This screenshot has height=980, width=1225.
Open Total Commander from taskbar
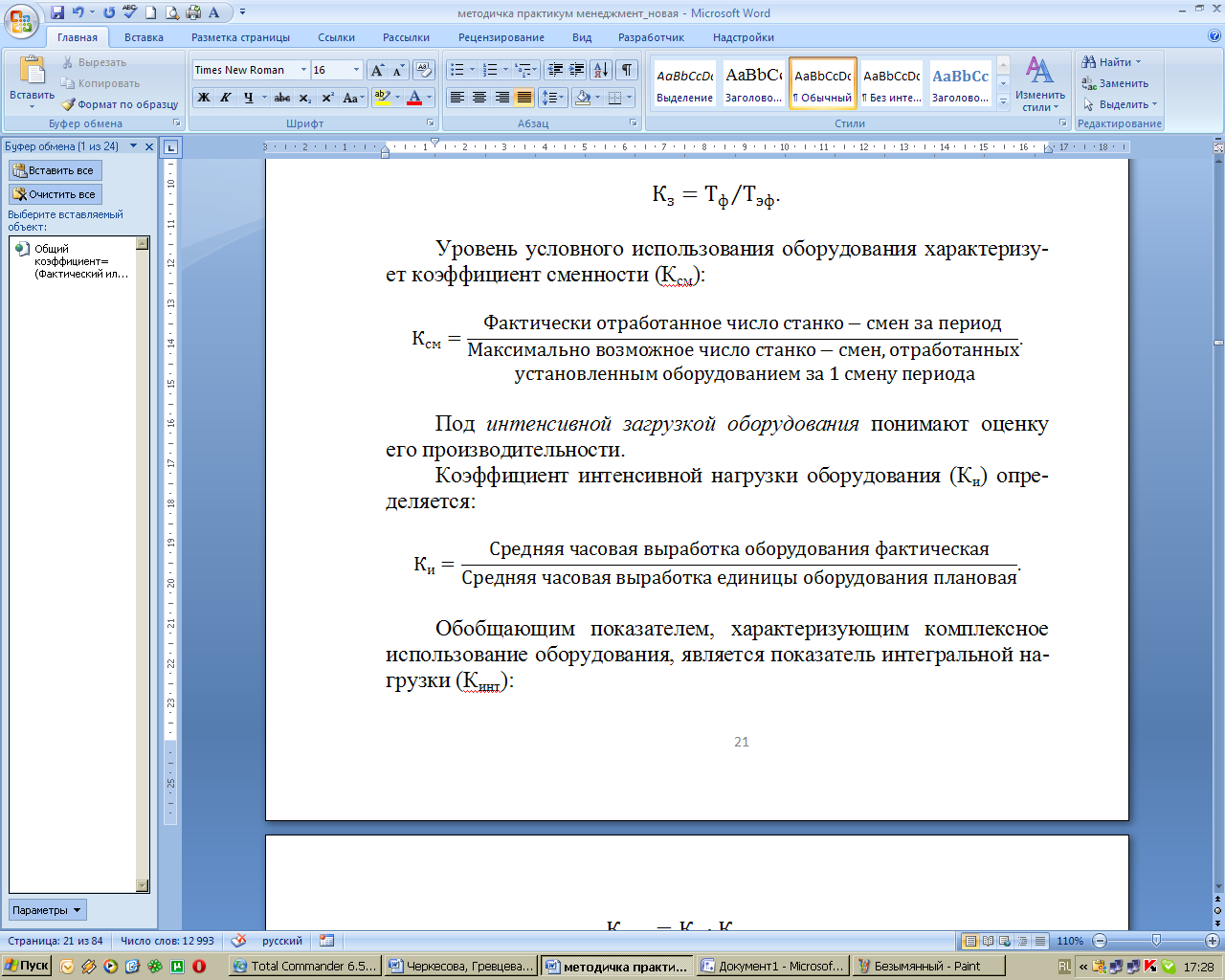(x=305, y=966)
